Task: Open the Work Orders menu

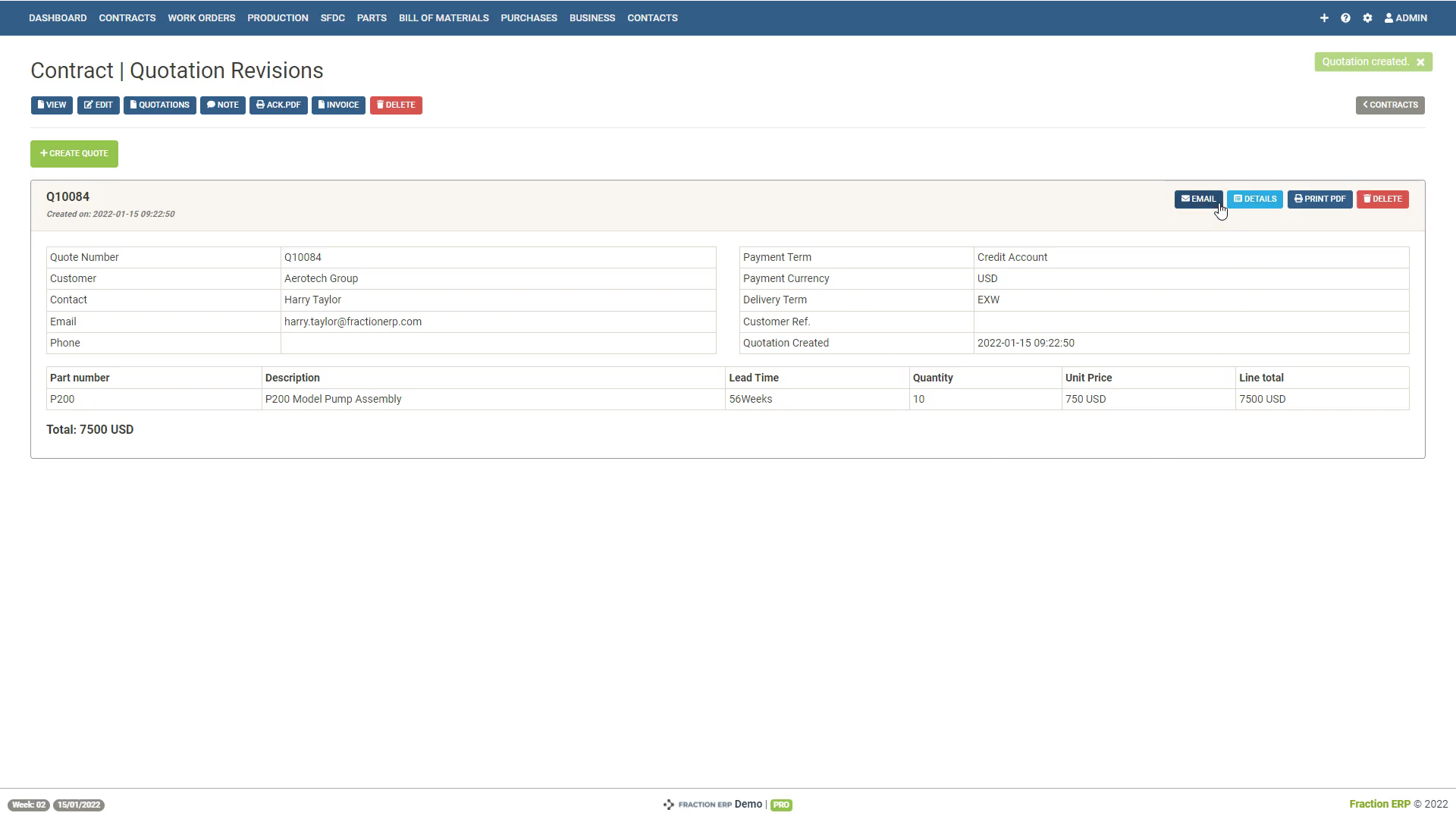Action: pyautogui.click(x=201, y=17)
